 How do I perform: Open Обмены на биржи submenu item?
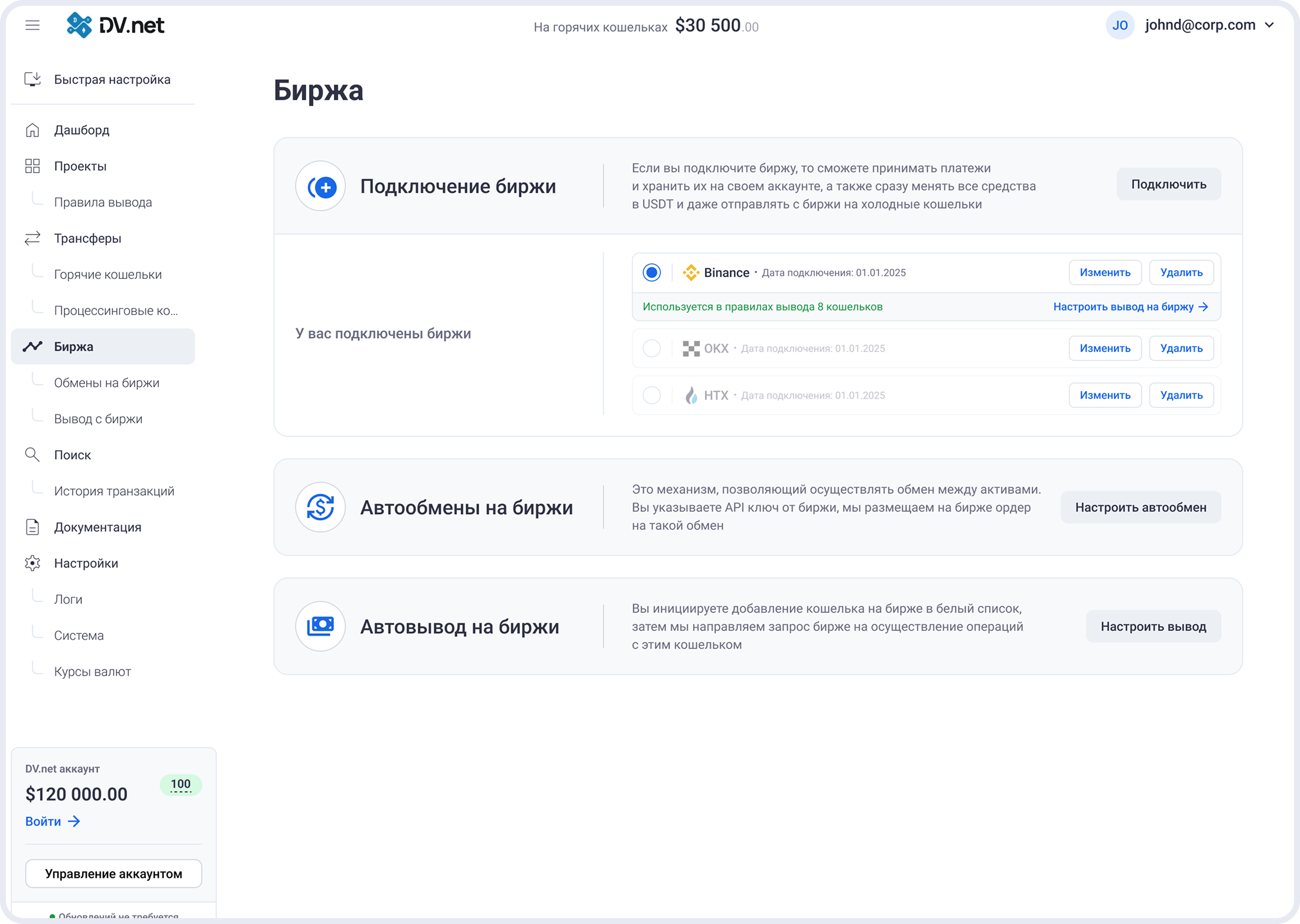[x=106, y=383]
